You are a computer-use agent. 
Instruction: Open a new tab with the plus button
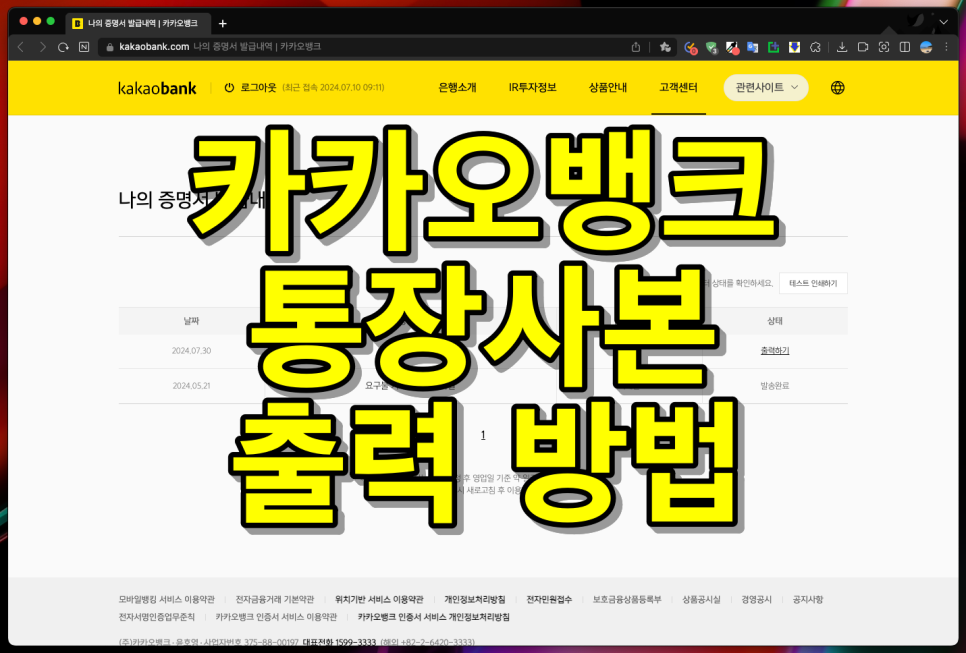[222, 23]
